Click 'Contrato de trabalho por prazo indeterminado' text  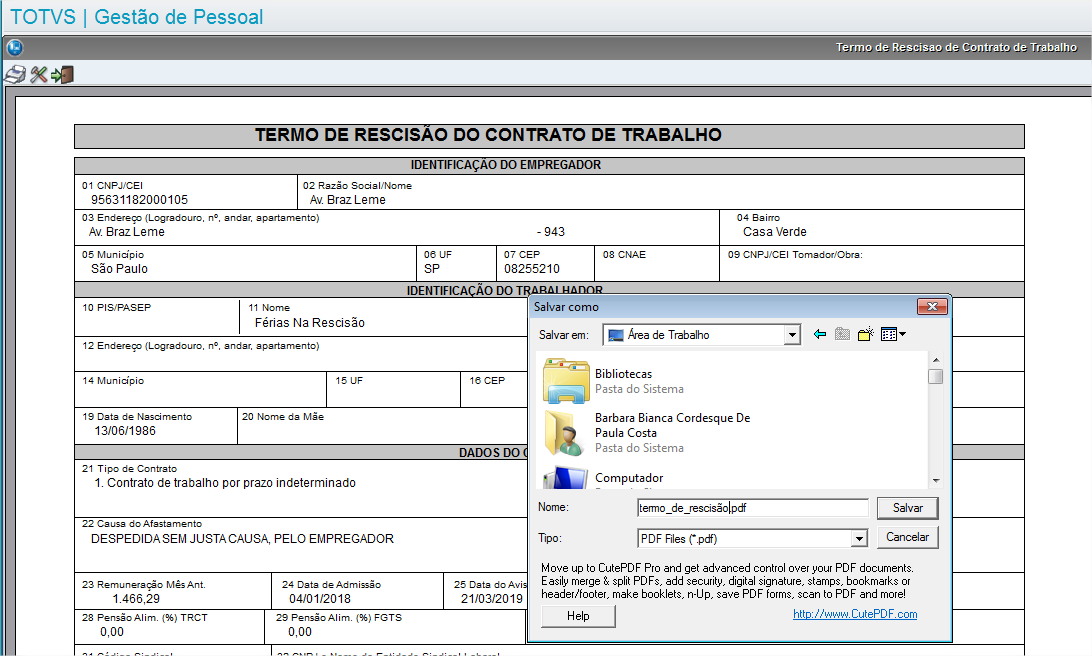pos(231,483)
